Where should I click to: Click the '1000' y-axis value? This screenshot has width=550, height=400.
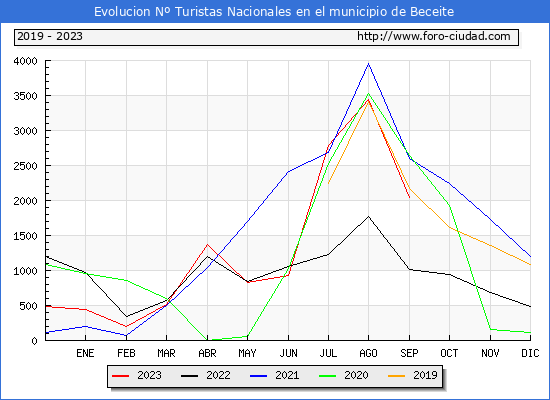25,271
